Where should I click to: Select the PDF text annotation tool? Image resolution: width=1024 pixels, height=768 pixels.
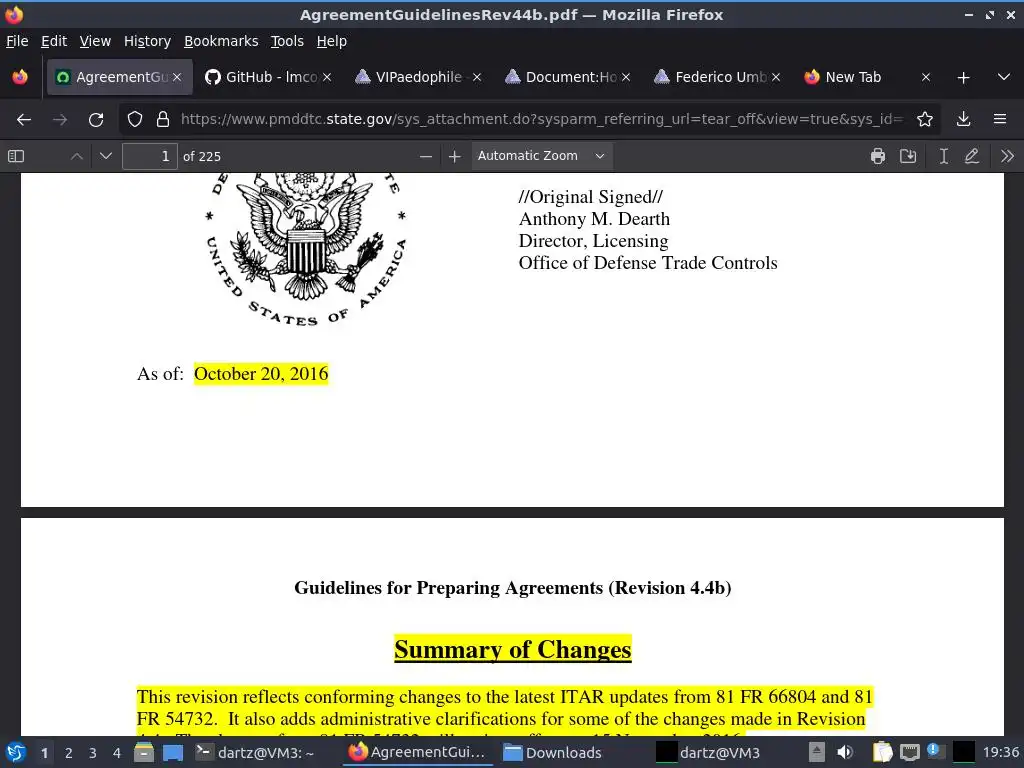tap(944, 156)
